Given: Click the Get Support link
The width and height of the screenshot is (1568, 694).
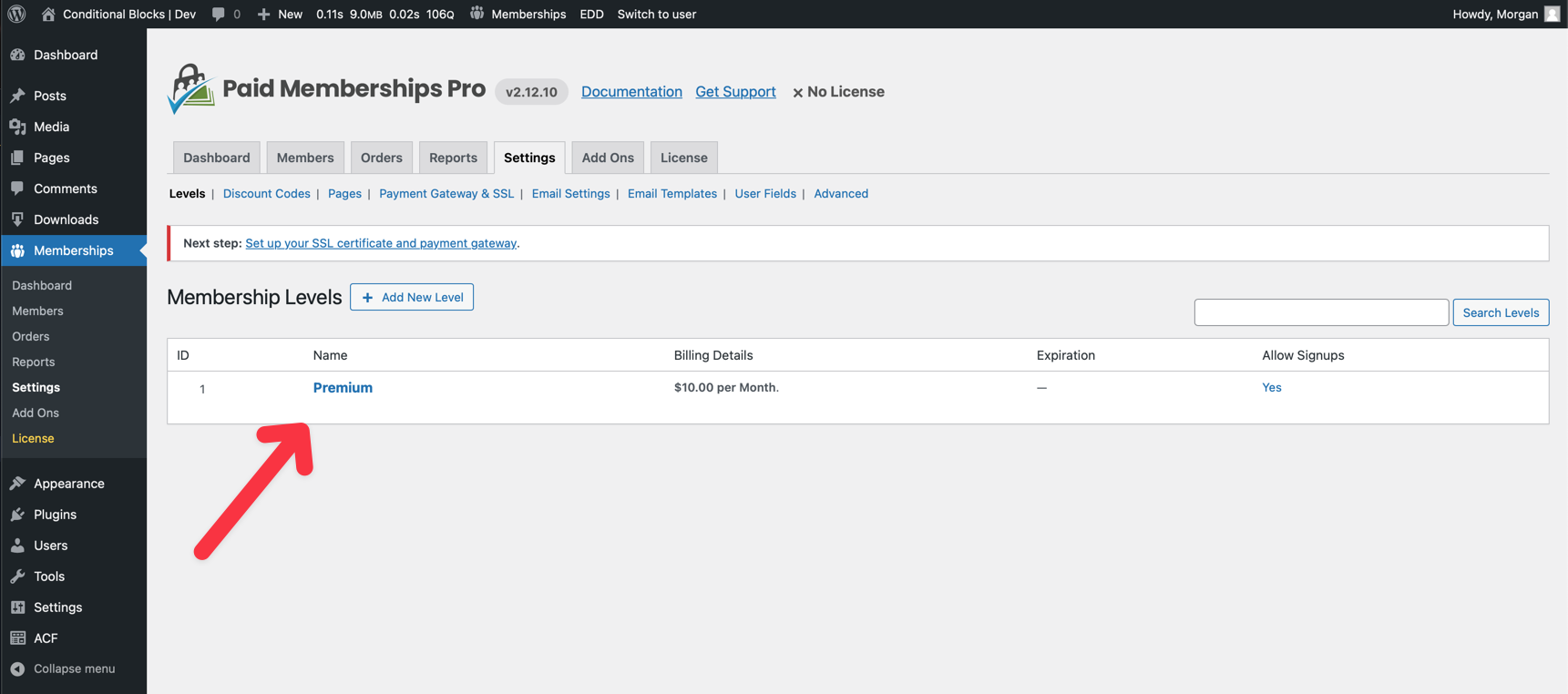Looking at the screenshot, I should [x=735, y=91].
